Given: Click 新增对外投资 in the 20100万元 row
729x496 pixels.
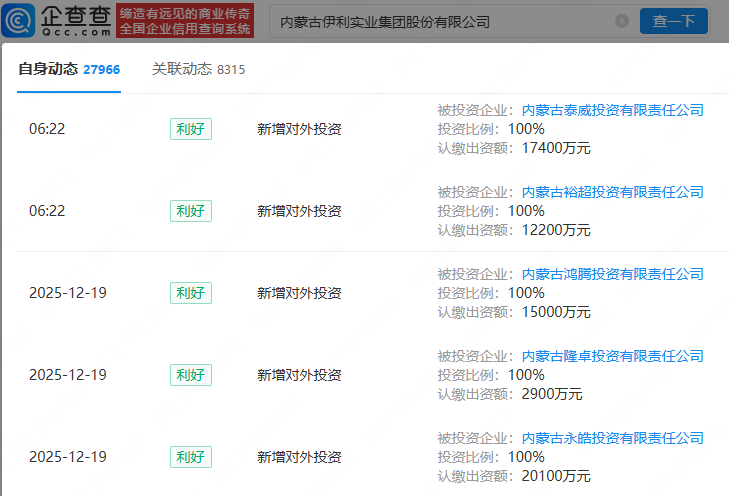Looking at the screenshot, I should [299, 457].
